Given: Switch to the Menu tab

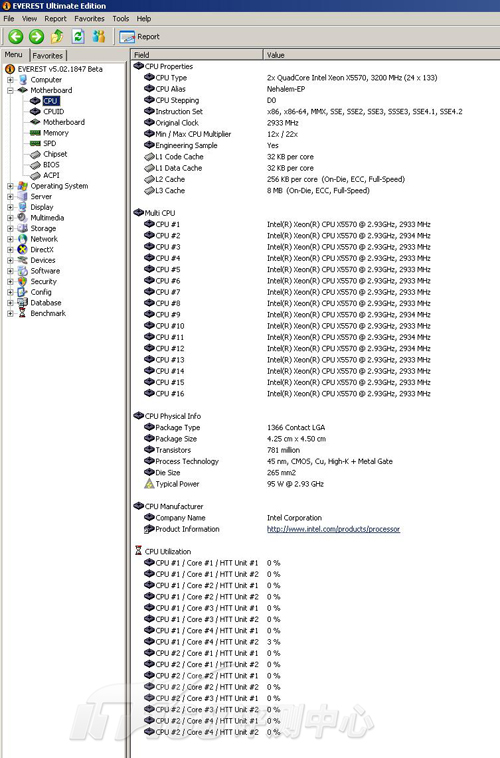Looking at the screenshot, I should point(14,55).
